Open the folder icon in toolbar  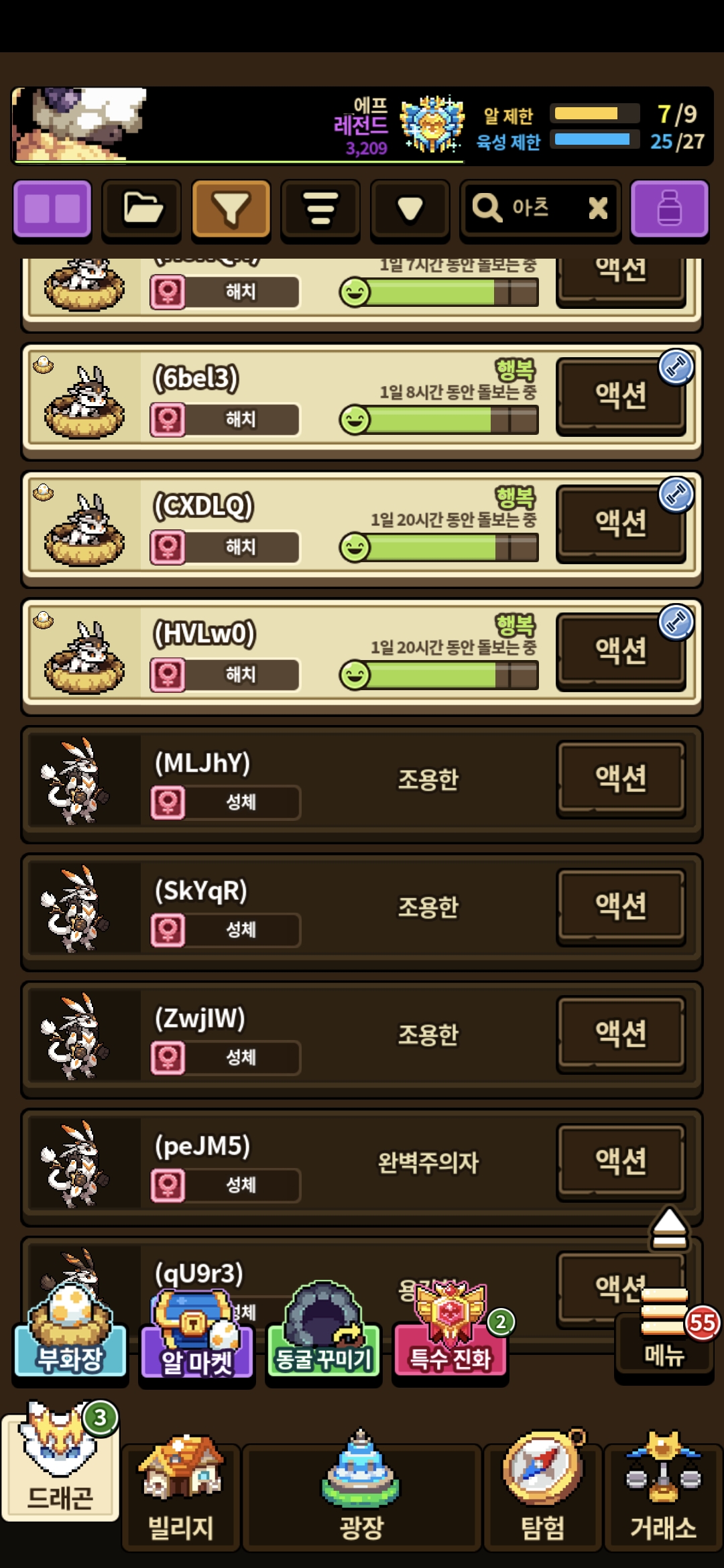141,209
